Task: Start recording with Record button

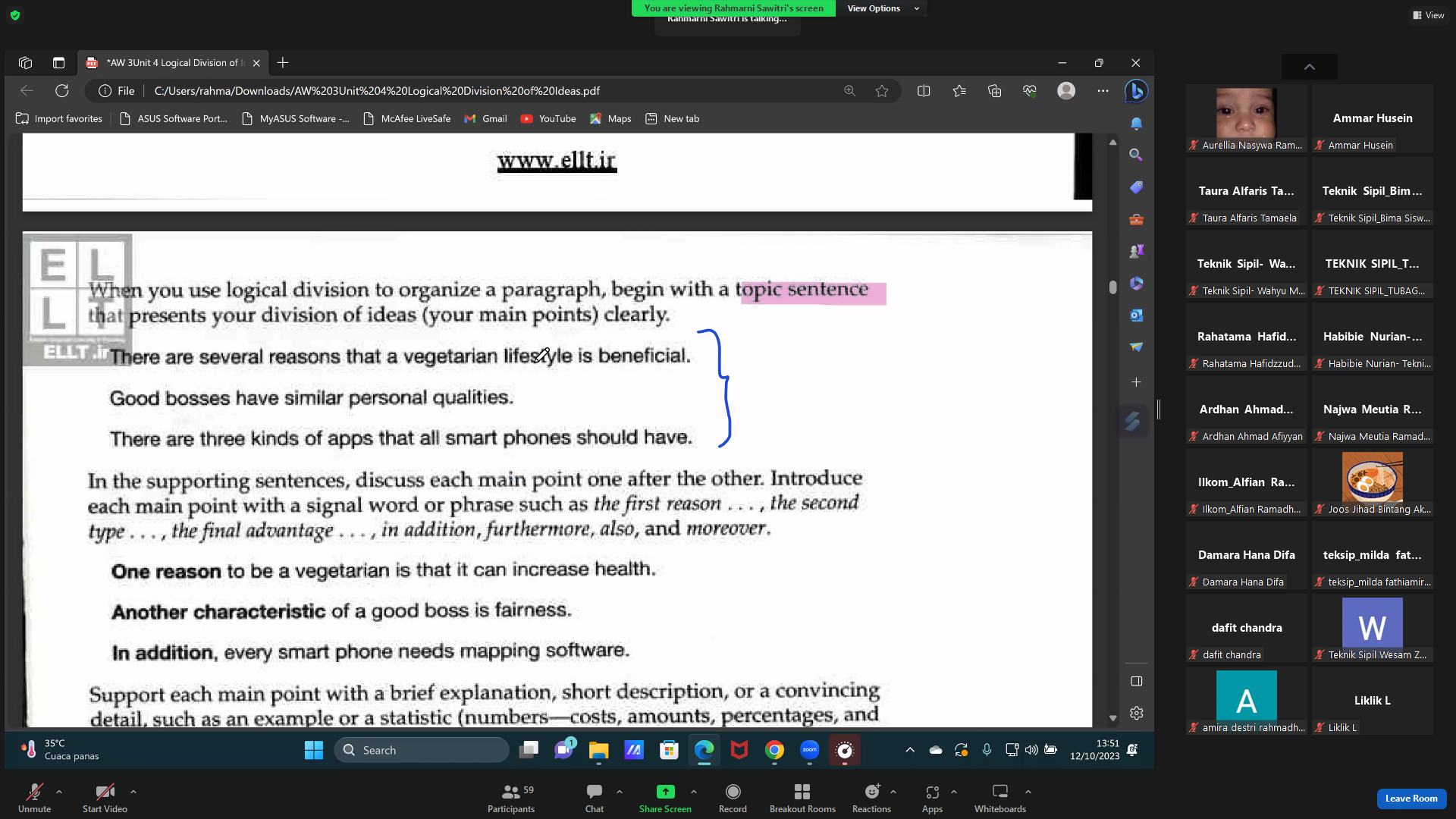Action: (x=733, y=798)
